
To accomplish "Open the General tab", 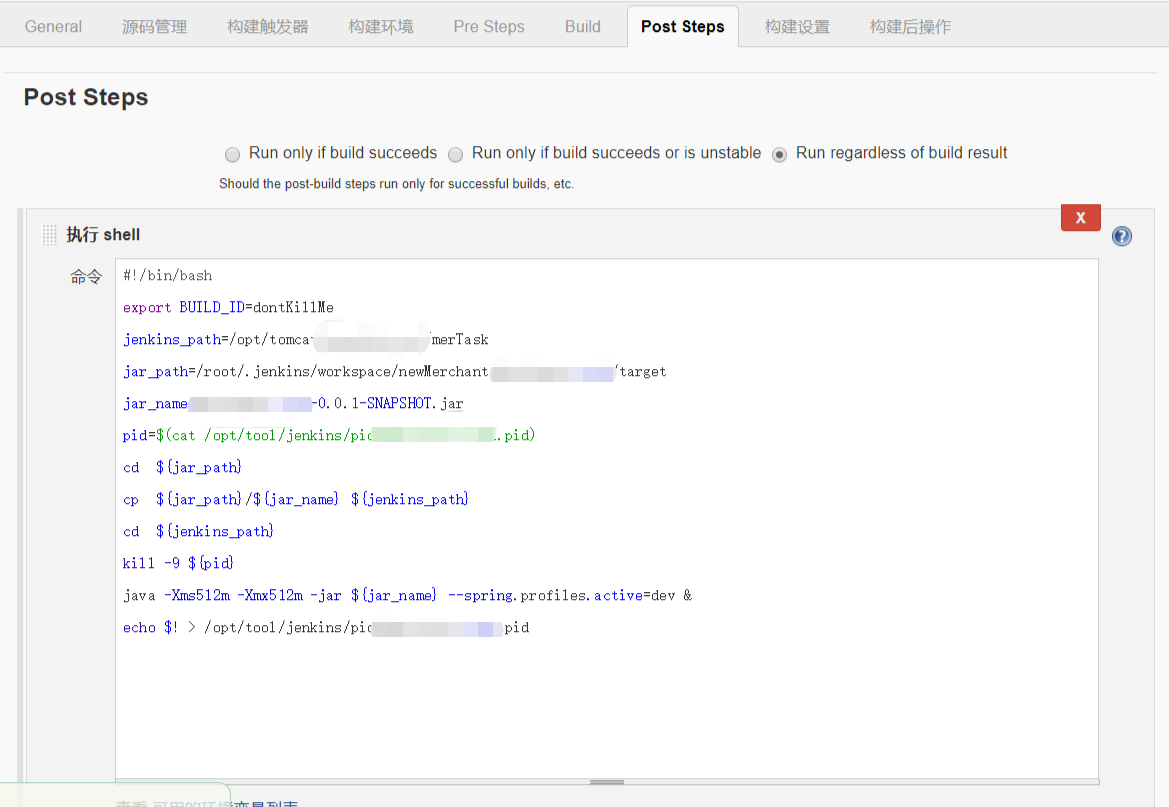I will (53, 27).
